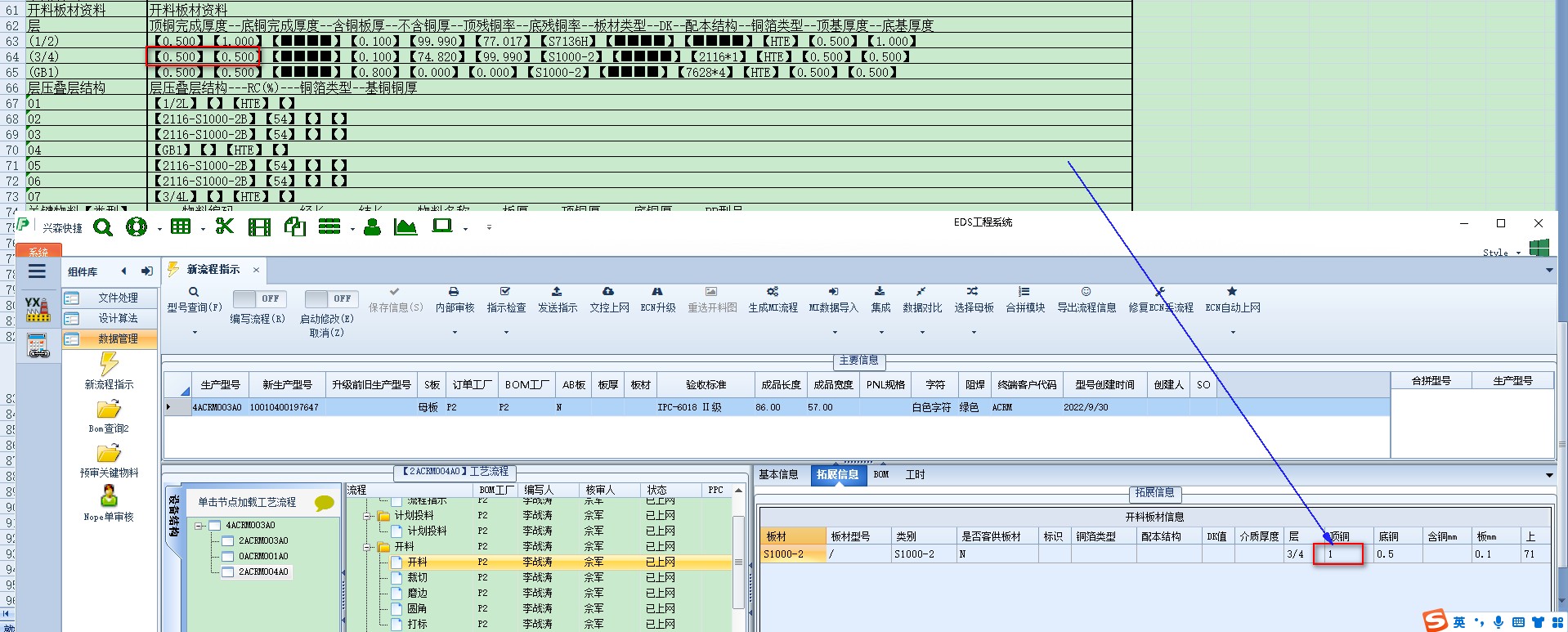Viewport: 1568px width, 632px height.
Task: Click 发送指示 upload tool
Action: tap(558, 300)
